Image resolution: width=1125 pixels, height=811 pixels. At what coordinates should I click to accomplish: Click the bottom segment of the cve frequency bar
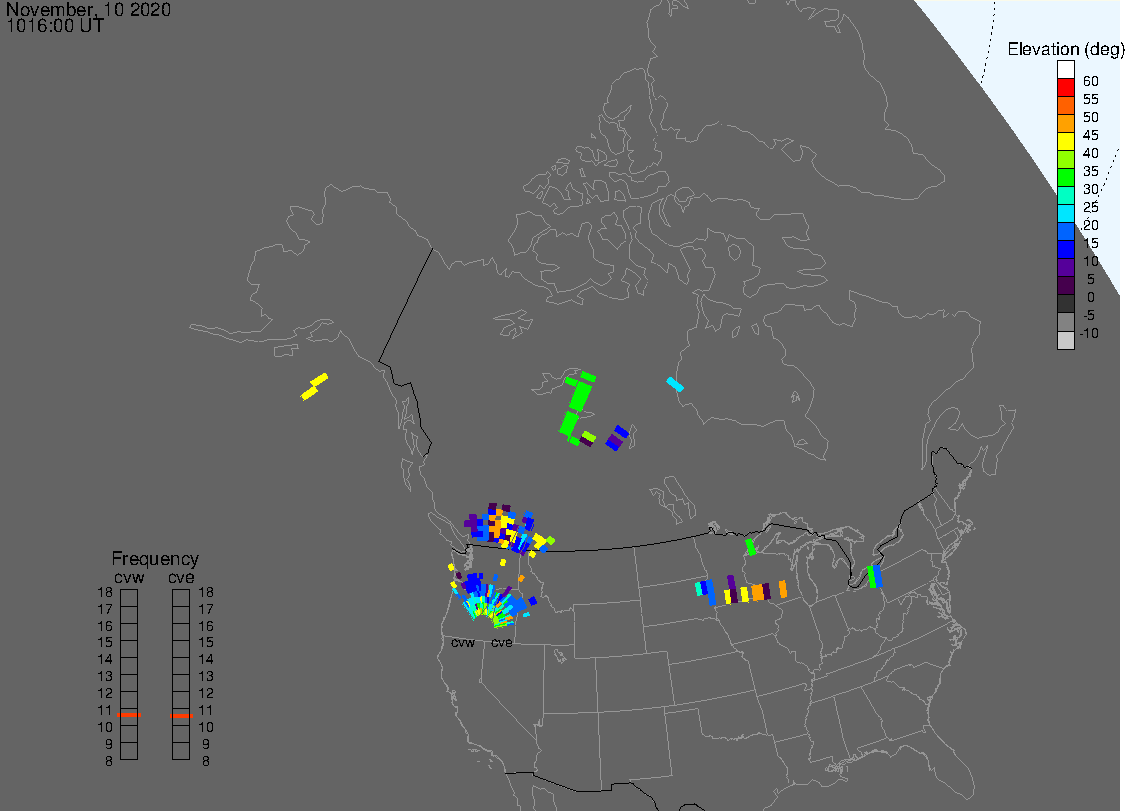[x=181, y=751]
